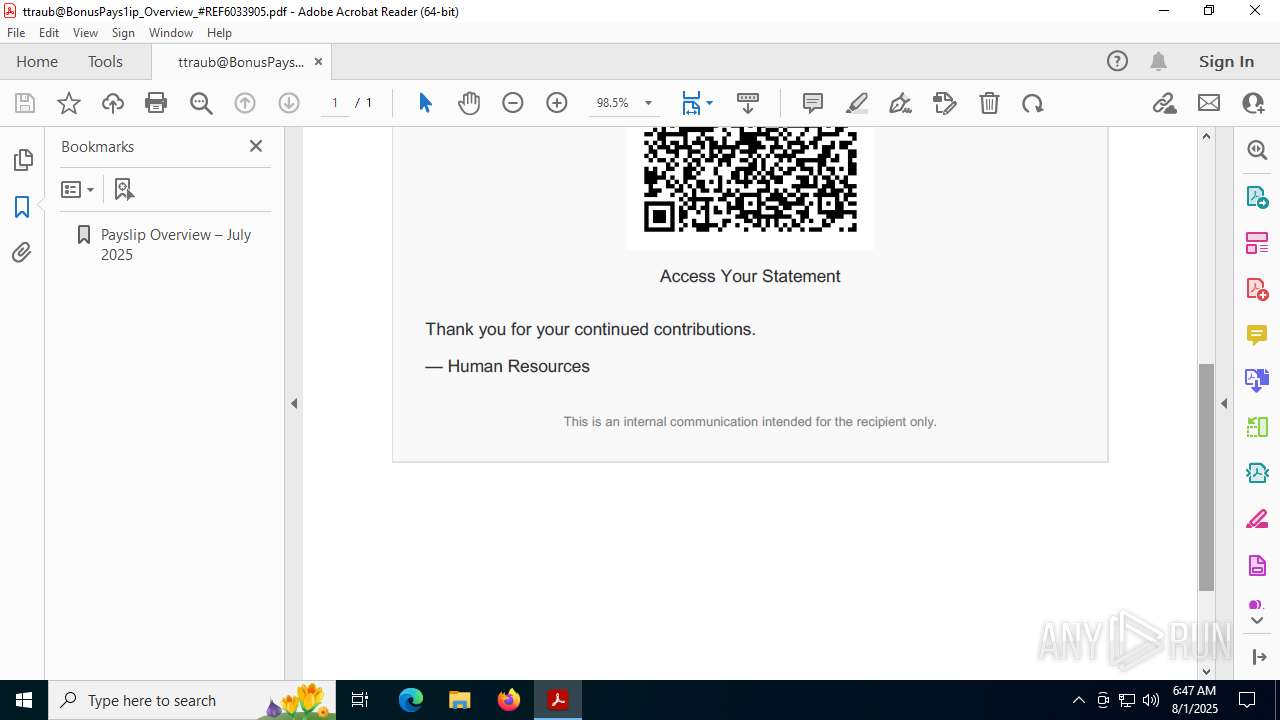Open the zoom percentage dropdown
The height and width of the screenshot is (720, 1280).
click(648, 103)
